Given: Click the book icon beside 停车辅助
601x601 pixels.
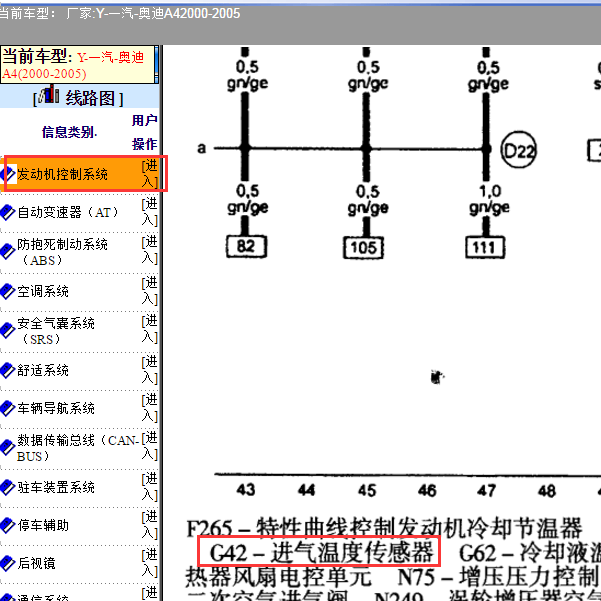Looking at the screenshot, I should (x=8, y=525).
